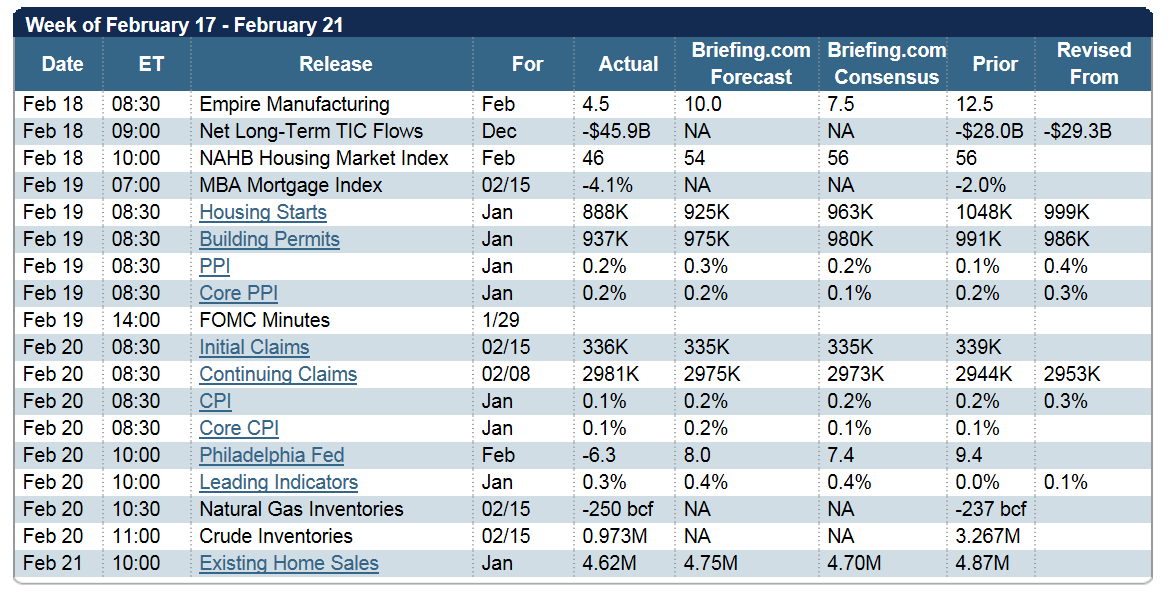1172x600 pixels.
Task: Follow the Core PPI link
Action: (238, 293)
